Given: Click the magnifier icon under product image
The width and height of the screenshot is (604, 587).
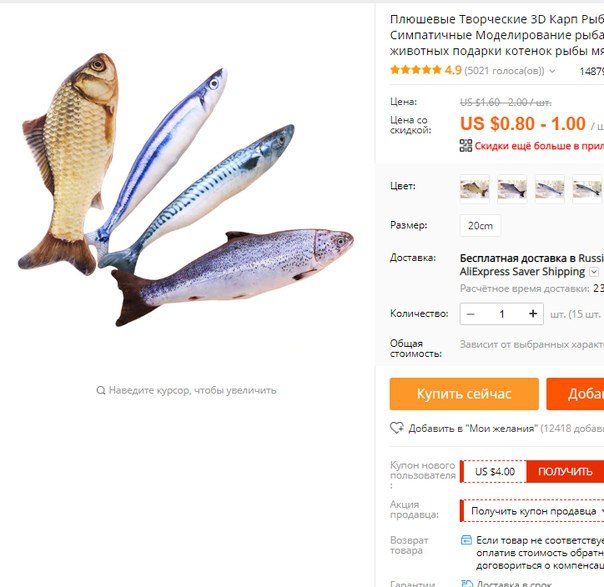Looking at the screenshot, I should 101,391.
